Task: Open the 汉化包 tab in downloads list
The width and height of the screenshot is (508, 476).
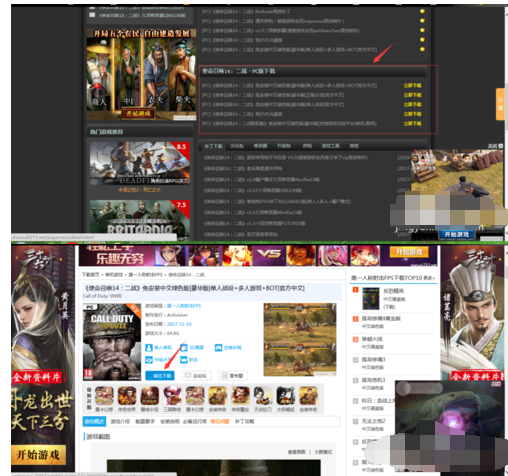Action: [237, 146]
